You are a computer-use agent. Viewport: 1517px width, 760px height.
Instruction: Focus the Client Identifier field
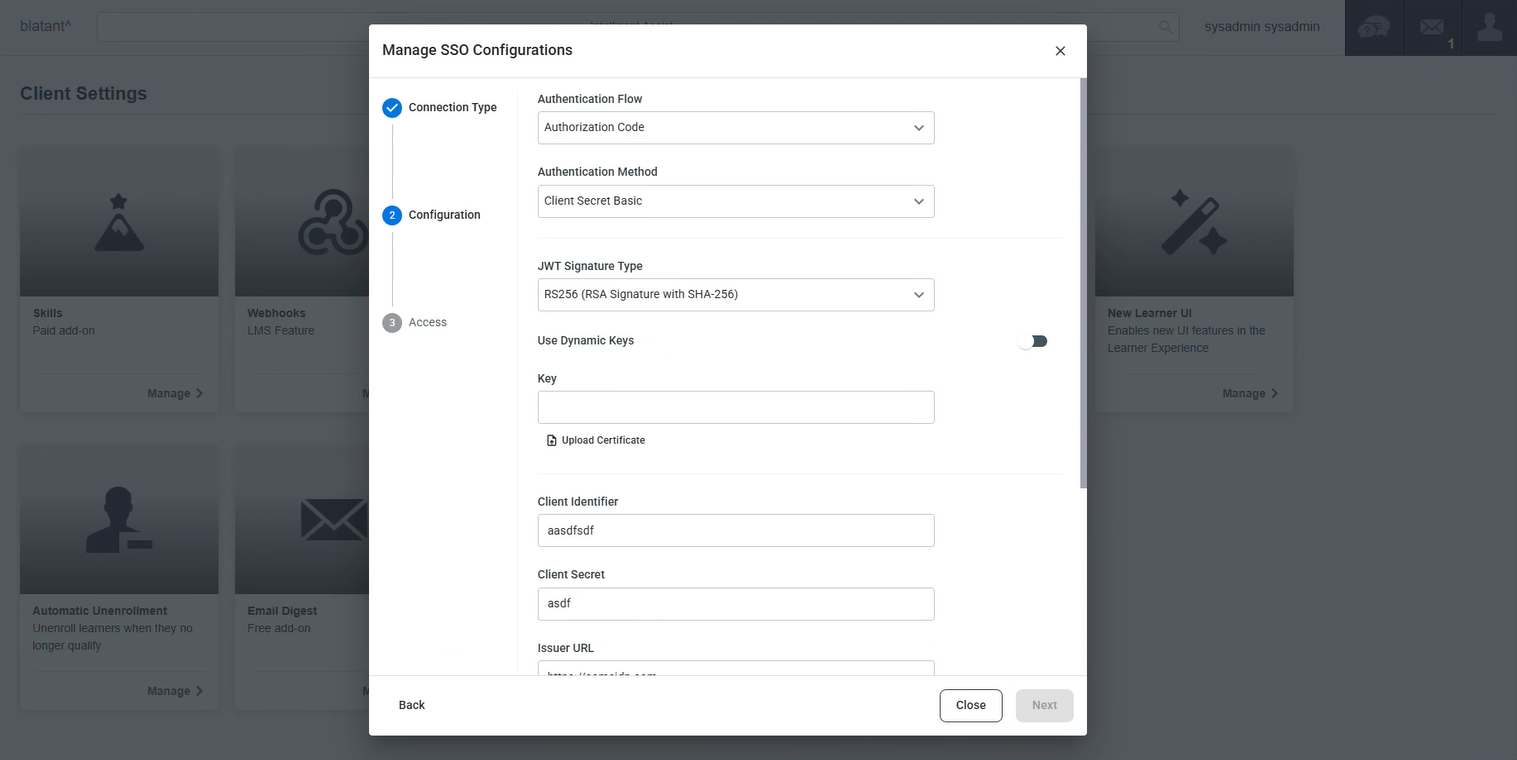click(x=736, y=531)
